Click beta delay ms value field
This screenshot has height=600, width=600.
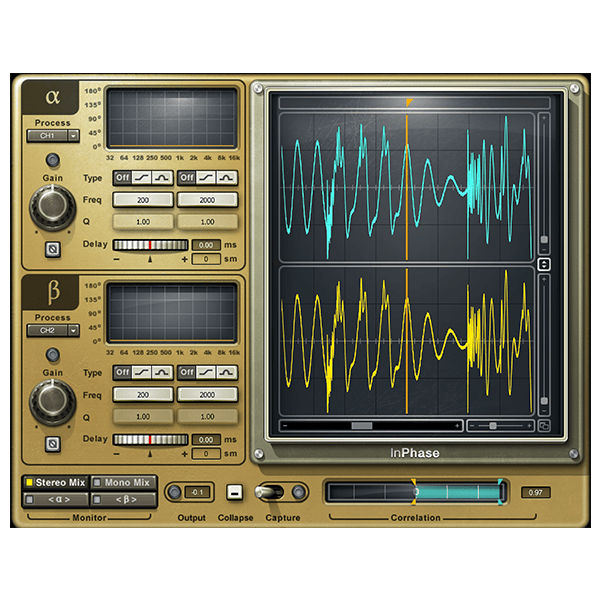(x=206, y=440)
